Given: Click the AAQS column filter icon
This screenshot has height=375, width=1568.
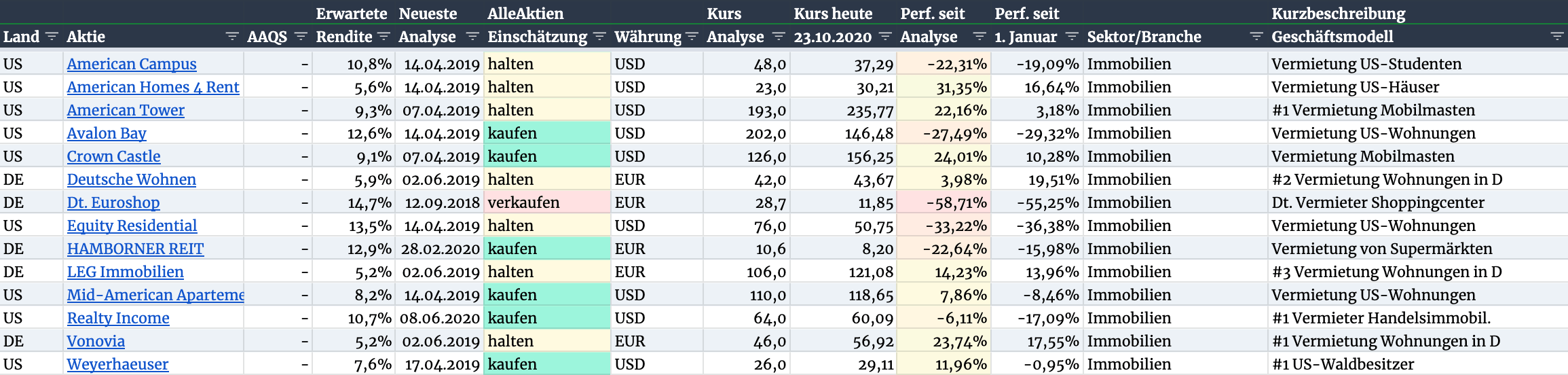Looking at the screenshot, I should click(x=301, y=37).
